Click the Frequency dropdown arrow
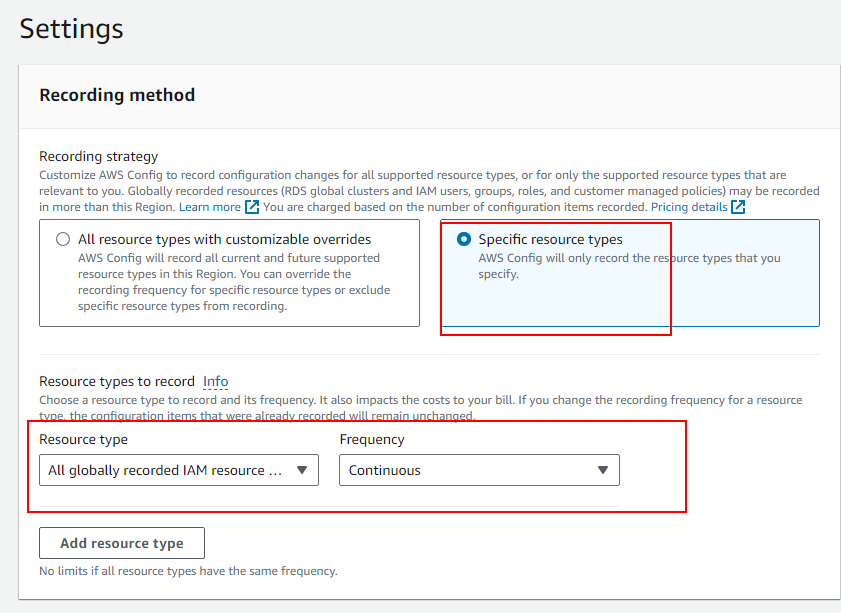The width and height of the screenshot is (841, 613). (602, 471)
